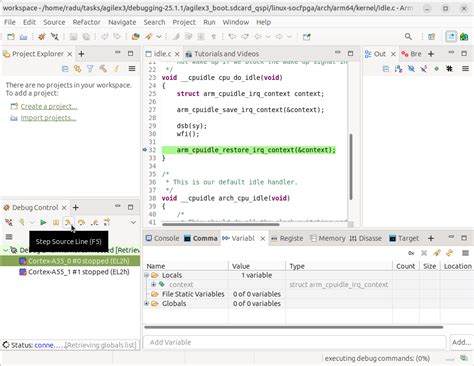Maximize the editor area panel
Screen dimensions: 474x366
[x=350, y=53]
